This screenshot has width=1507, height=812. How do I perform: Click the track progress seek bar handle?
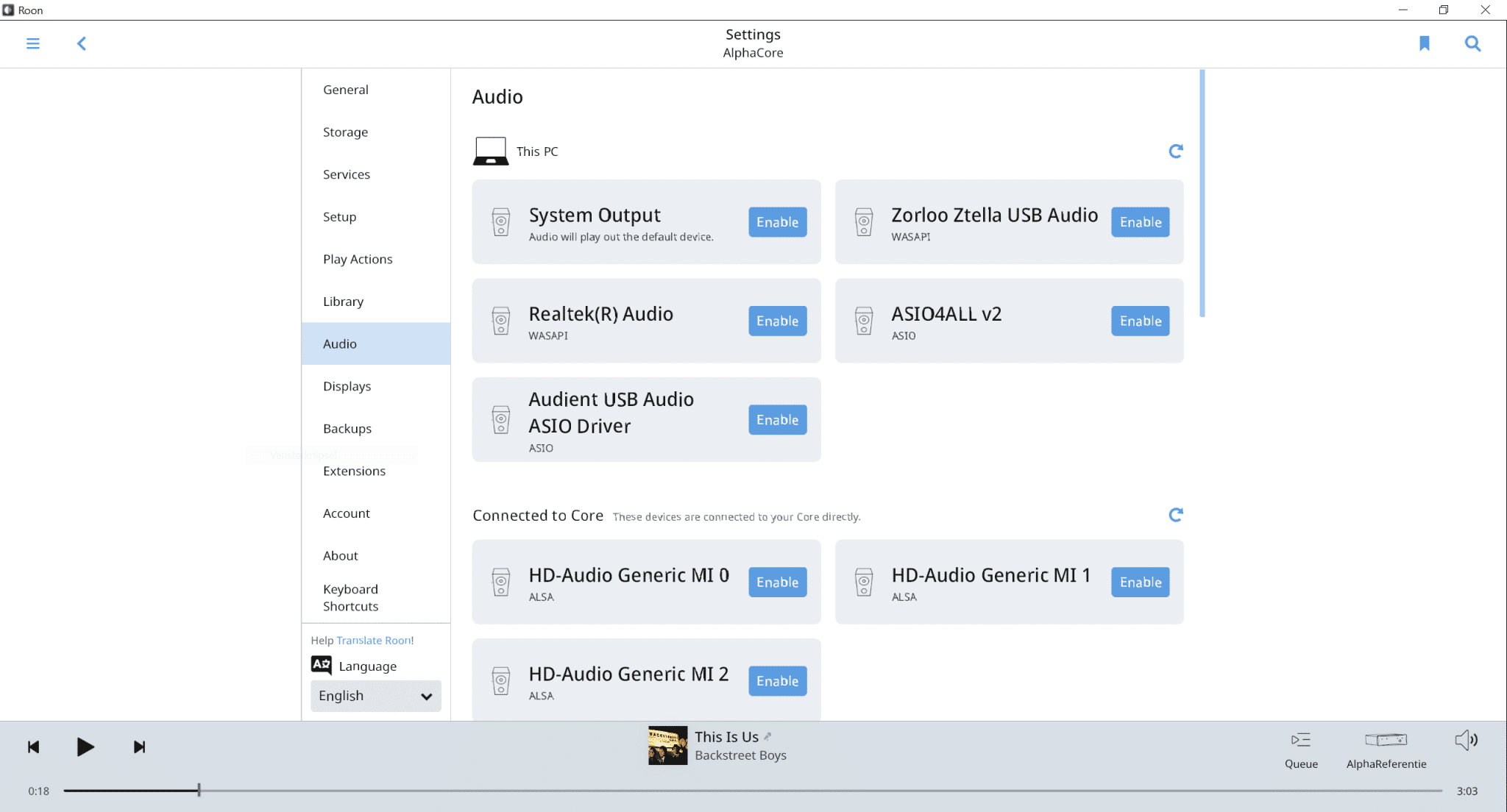[199, 790]
